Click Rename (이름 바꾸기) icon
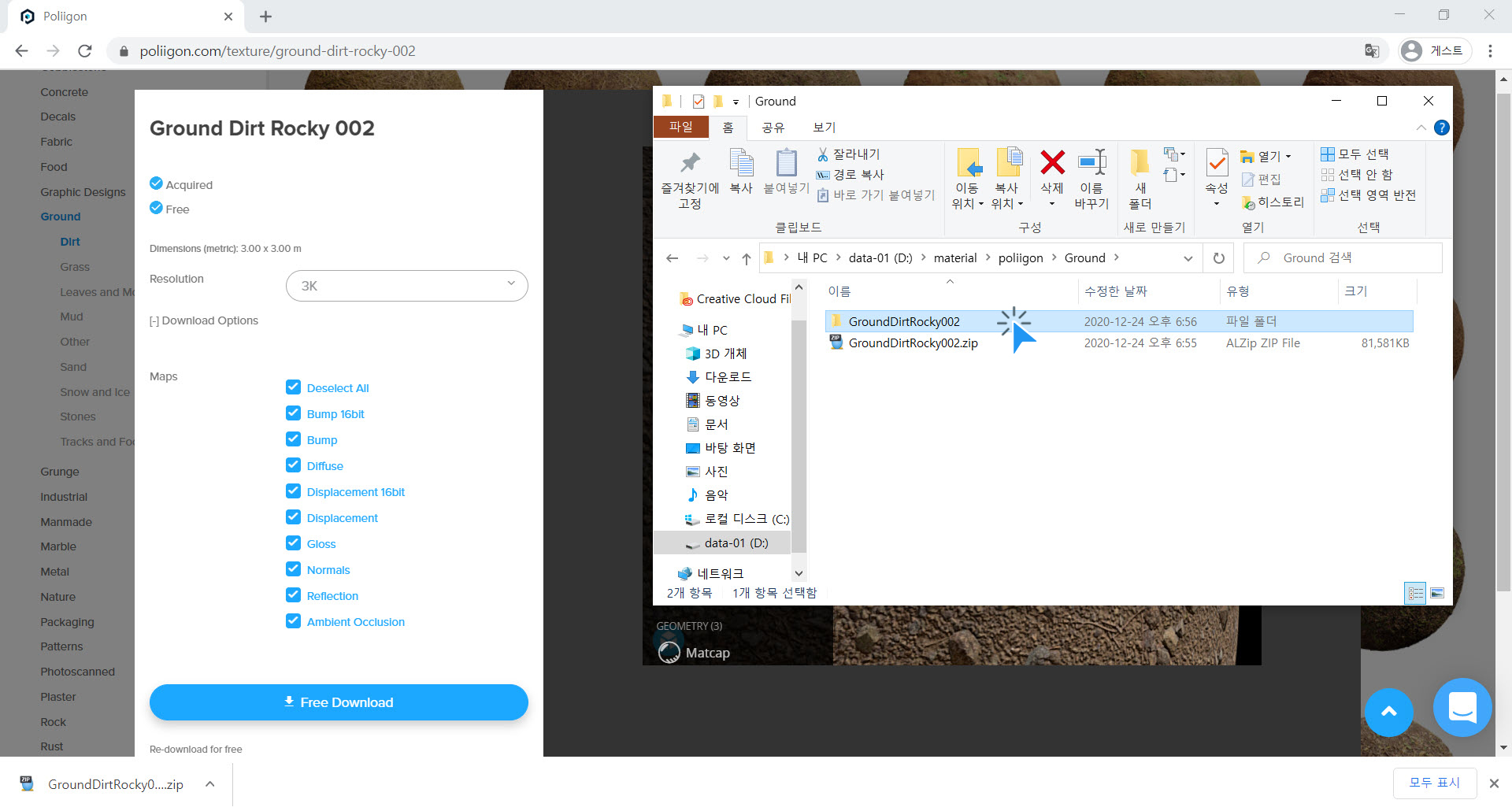 [1091, 179]
